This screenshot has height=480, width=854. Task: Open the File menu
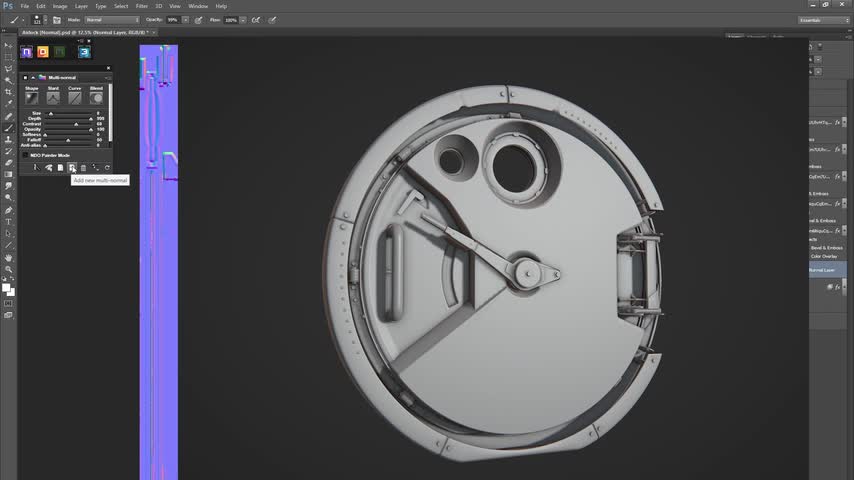(x=25, y=6)
